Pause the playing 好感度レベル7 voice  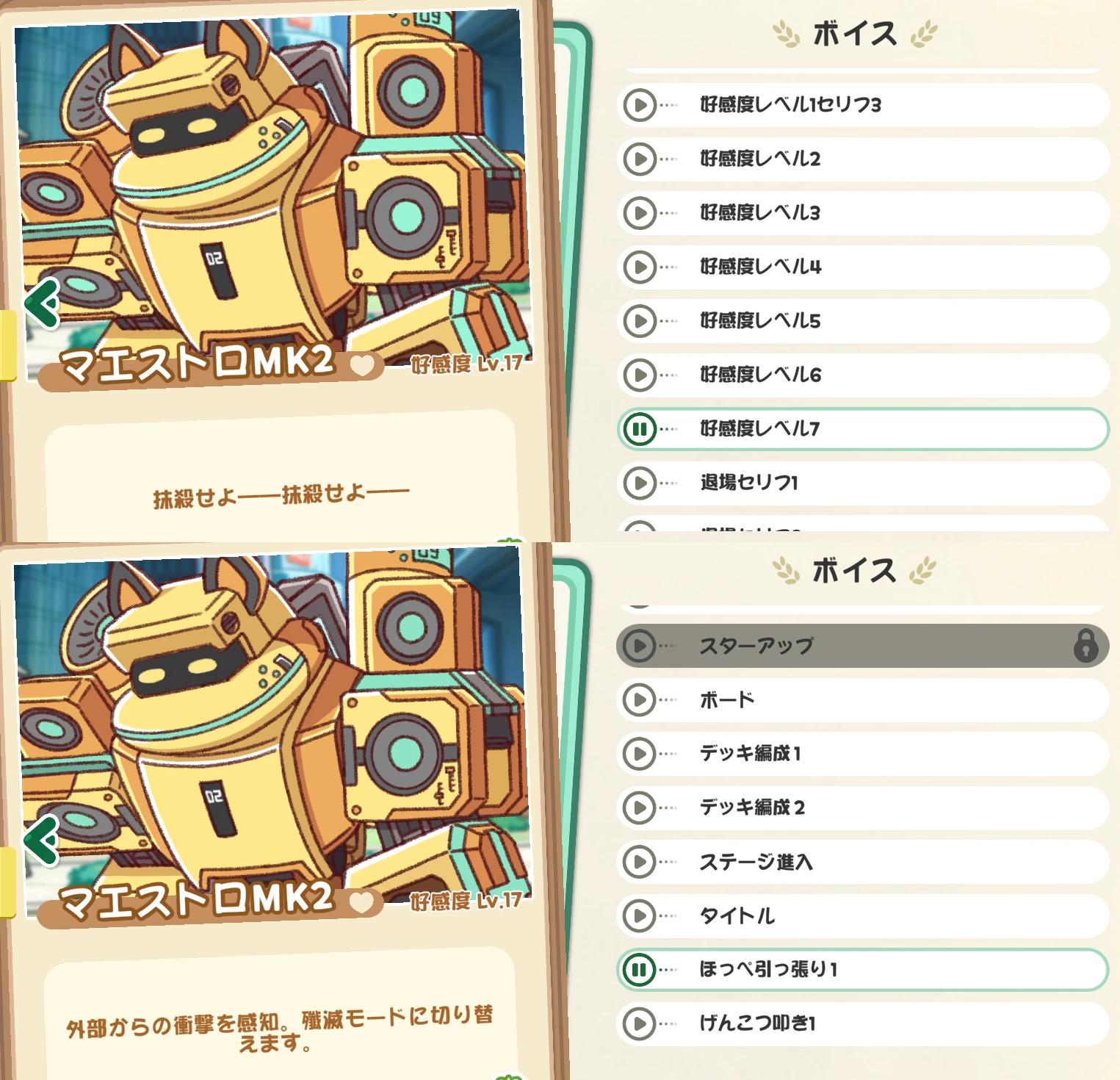(640, 429)
